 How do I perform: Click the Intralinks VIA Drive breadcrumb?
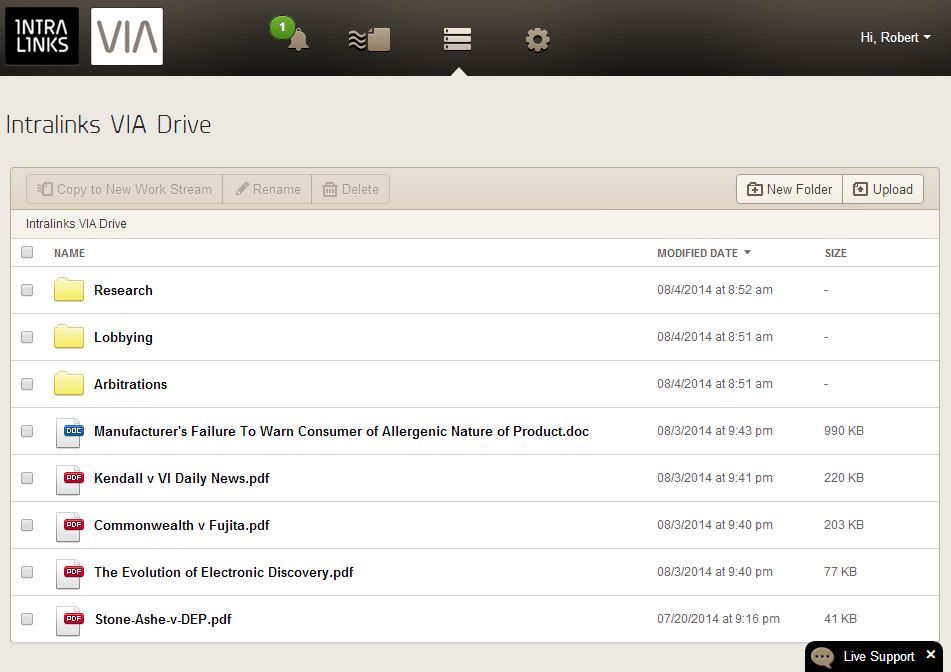click(76, 224)
